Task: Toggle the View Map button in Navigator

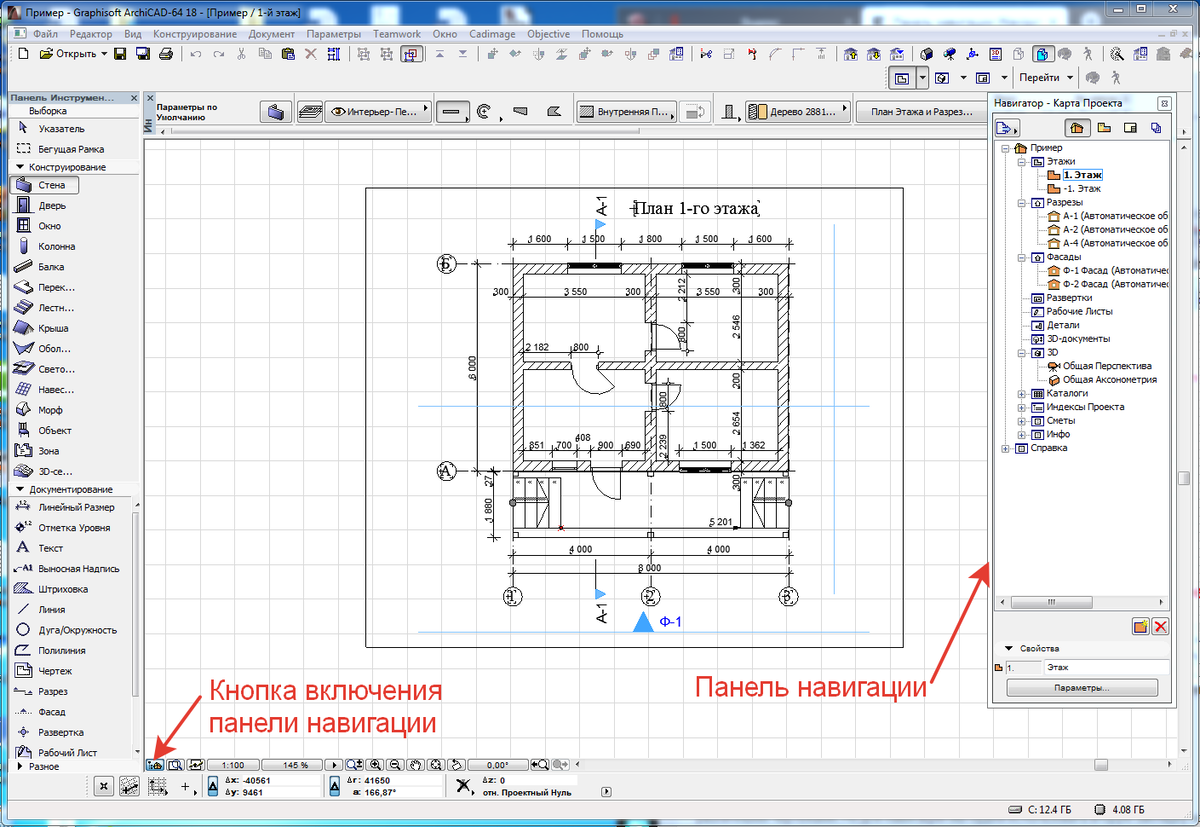Action: (x=1104, y=127)
